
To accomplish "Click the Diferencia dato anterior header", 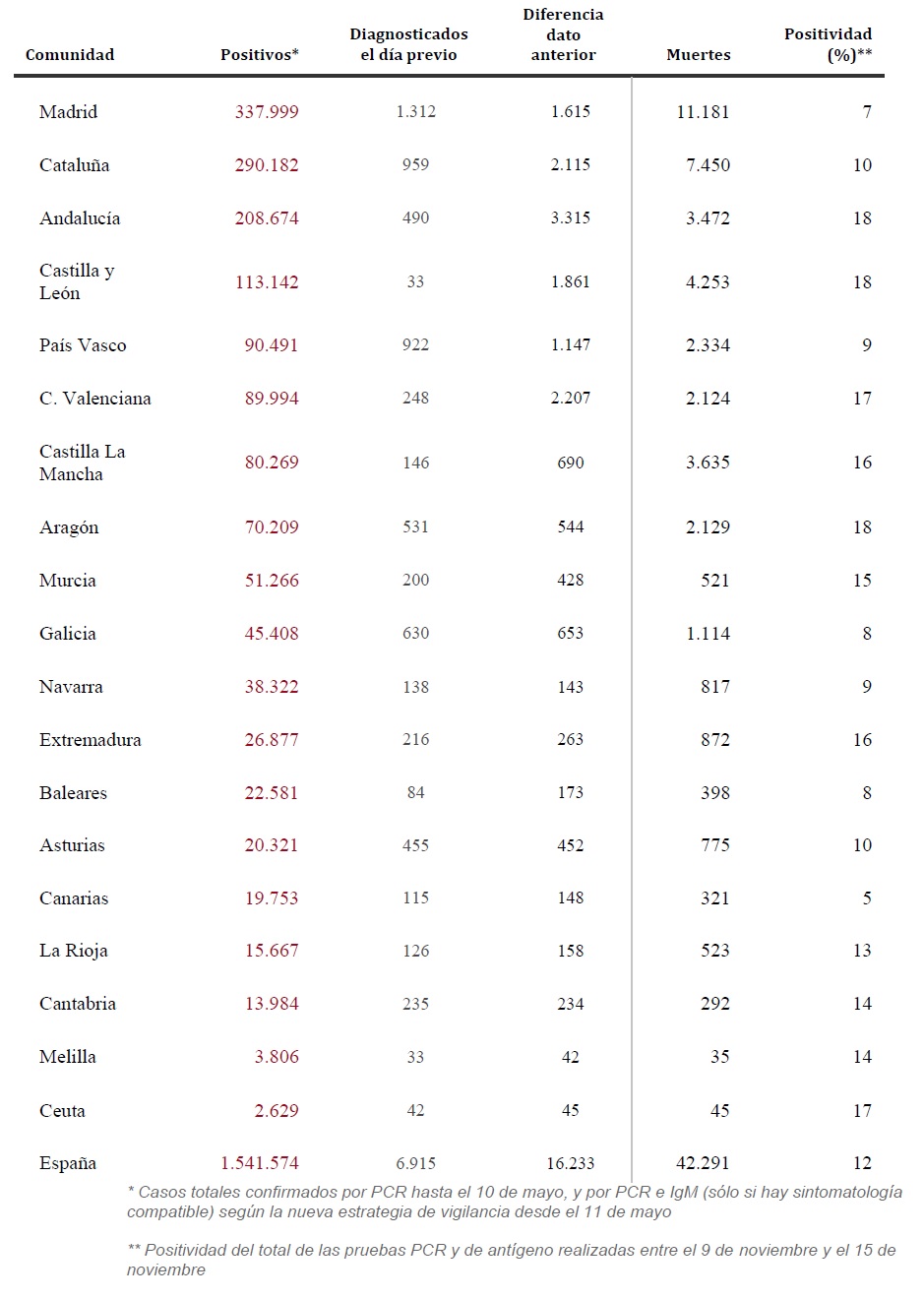I will pos(563,34).
